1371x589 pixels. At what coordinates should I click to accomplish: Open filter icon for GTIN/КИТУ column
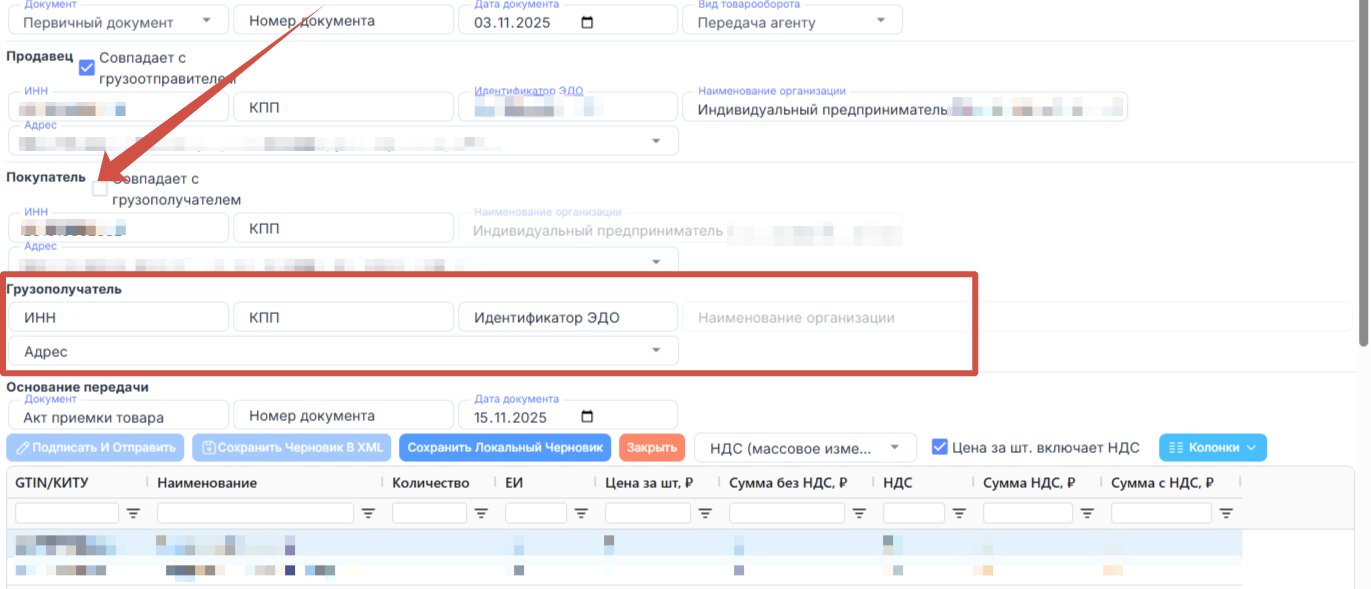[x=133, y=513]
